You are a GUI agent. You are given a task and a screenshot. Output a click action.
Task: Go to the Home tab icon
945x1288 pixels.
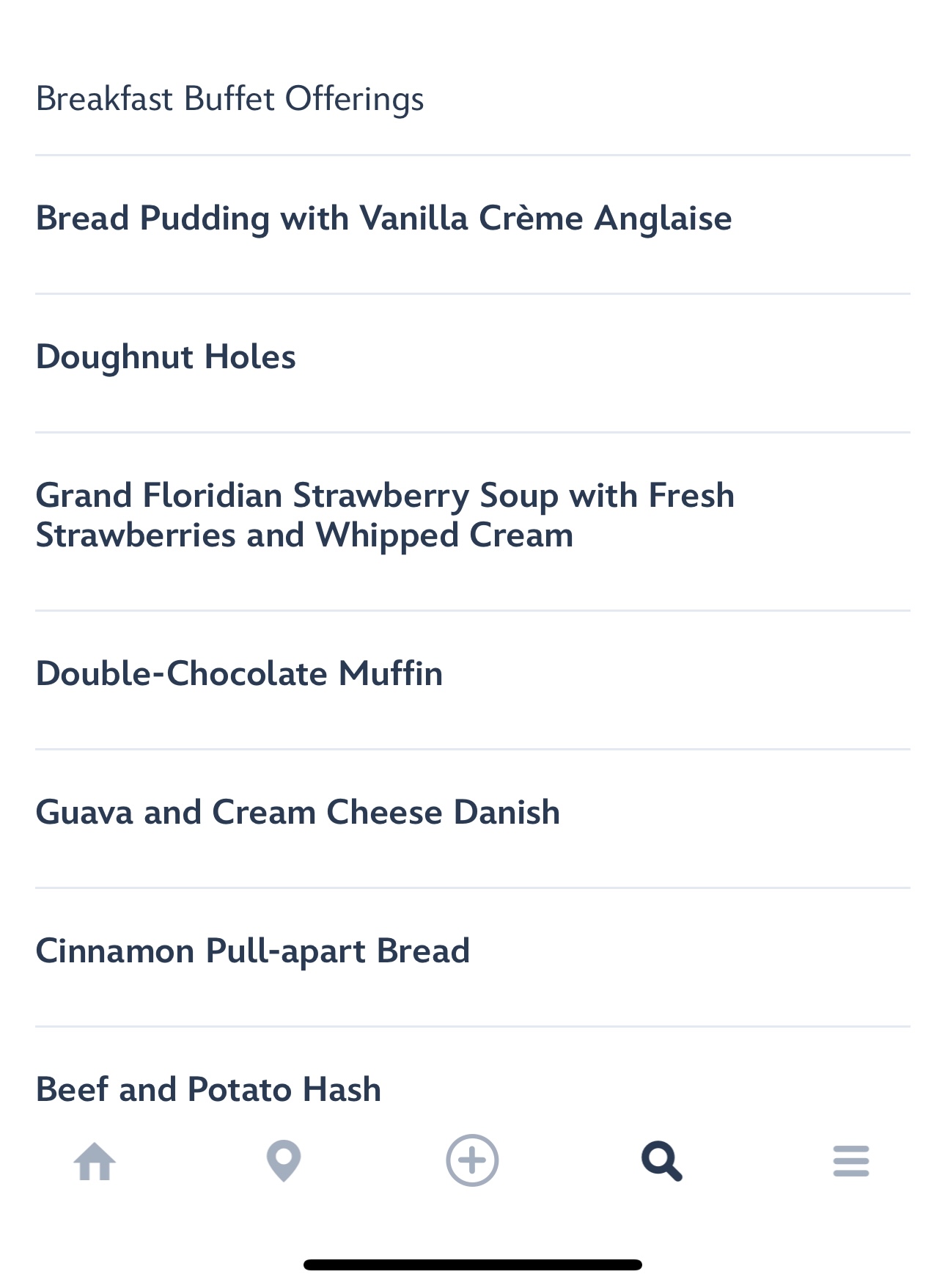point(95,1162)
